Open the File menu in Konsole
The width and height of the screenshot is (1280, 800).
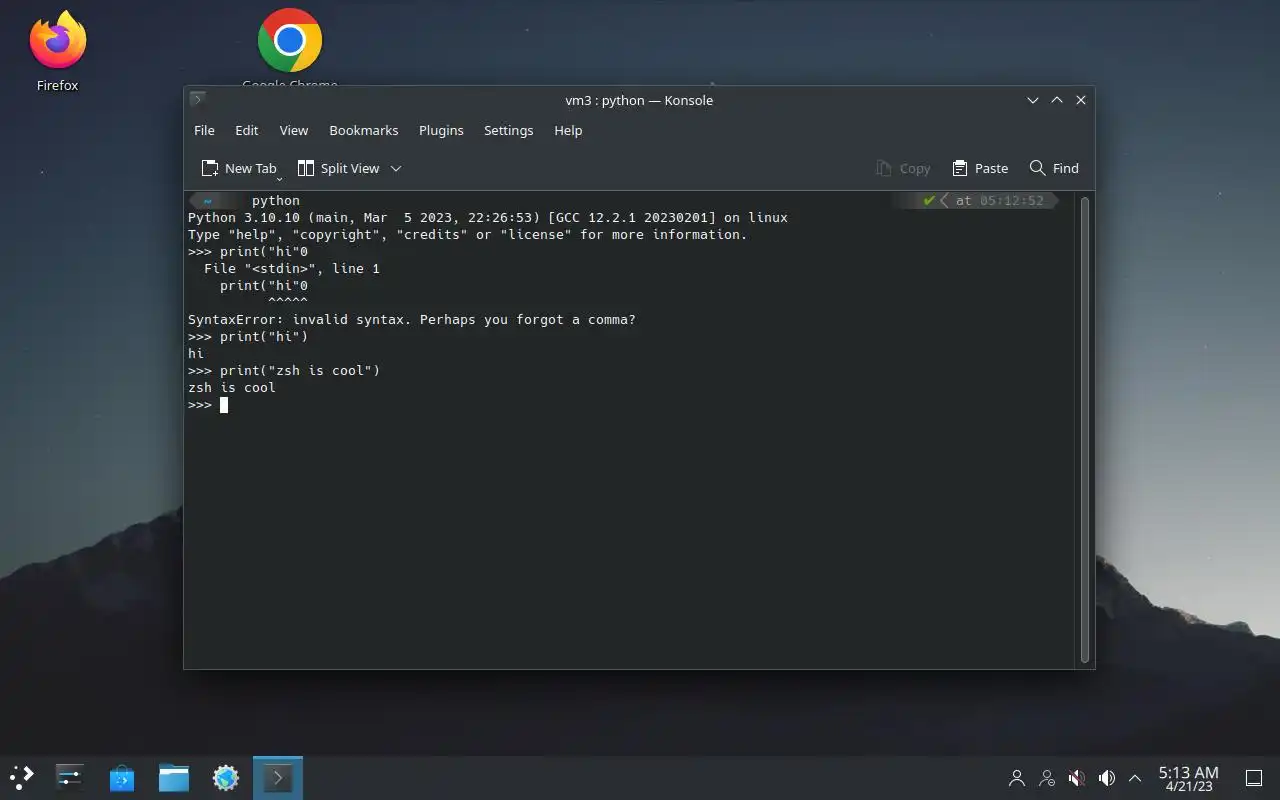pyautogui.click(x=204, y=130)
